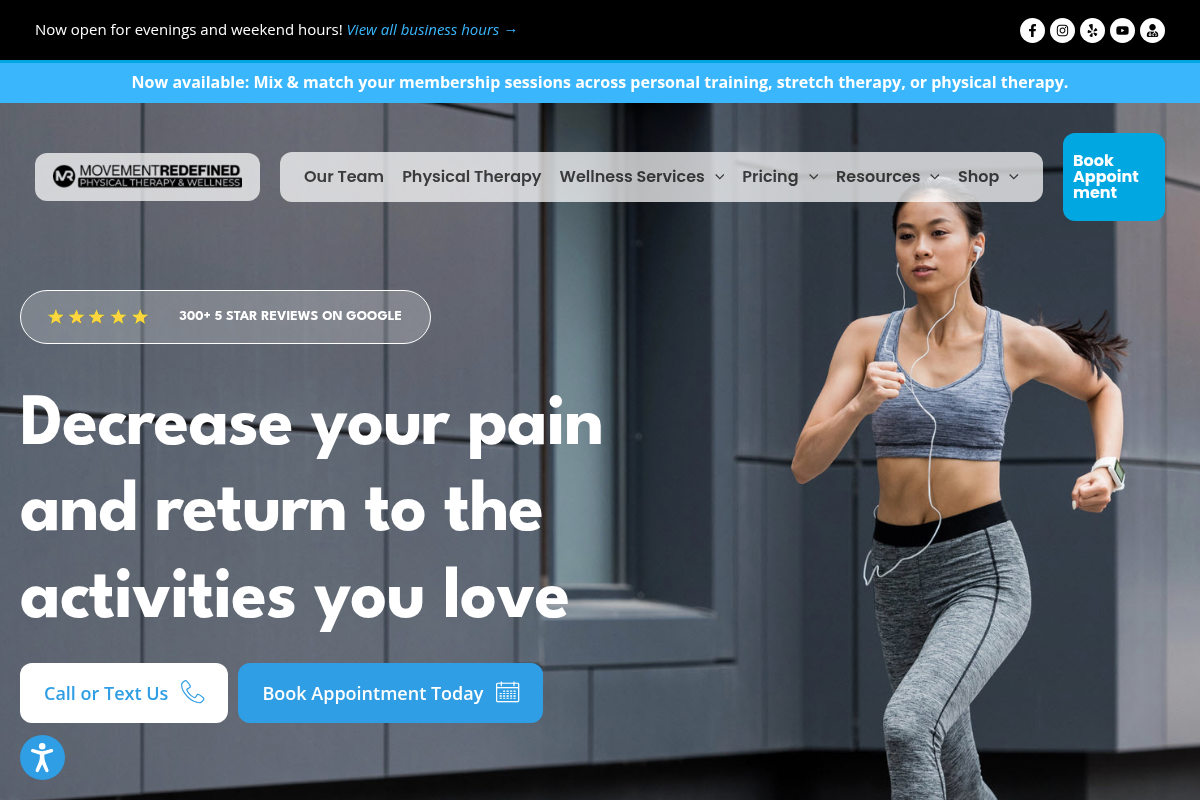Click the Call or Text Us button
The height and width of the screenshot is (800, 1200).
pyautogui.click(x=124, y=693)
